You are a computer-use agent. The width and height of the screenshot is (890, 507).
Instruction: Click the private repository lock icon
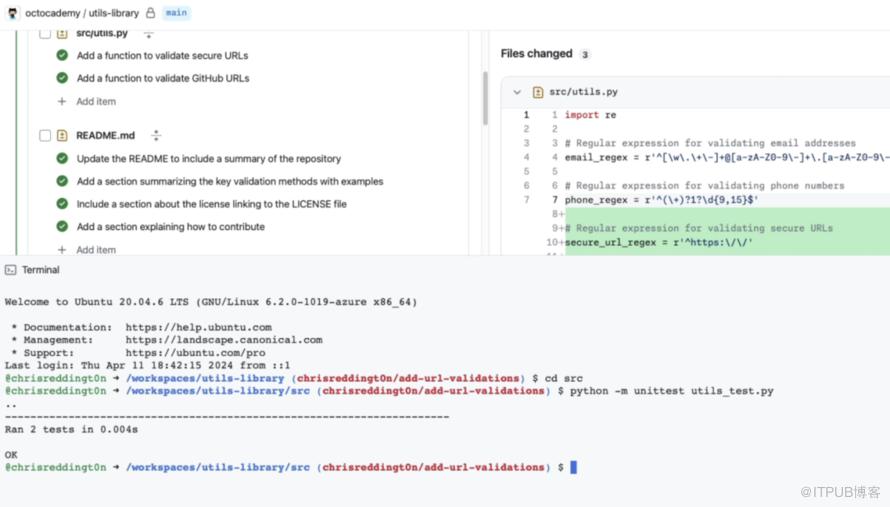150,13
